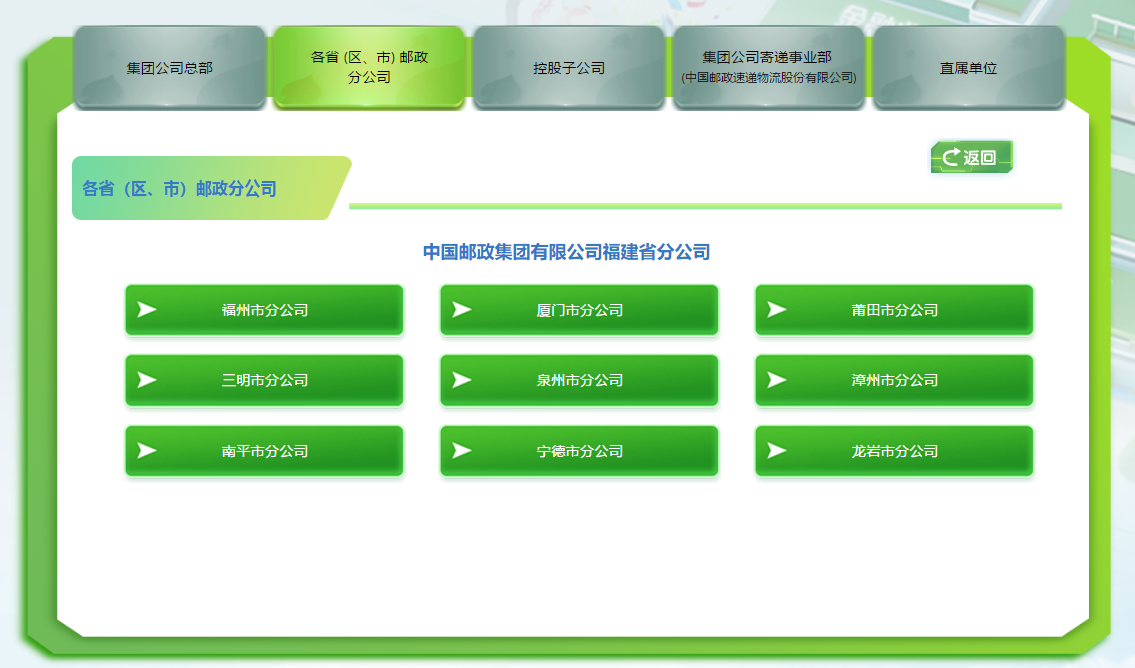
Task: Click the arrow icon beside 漳州市分公司
Action: click(x=777, y=380)
